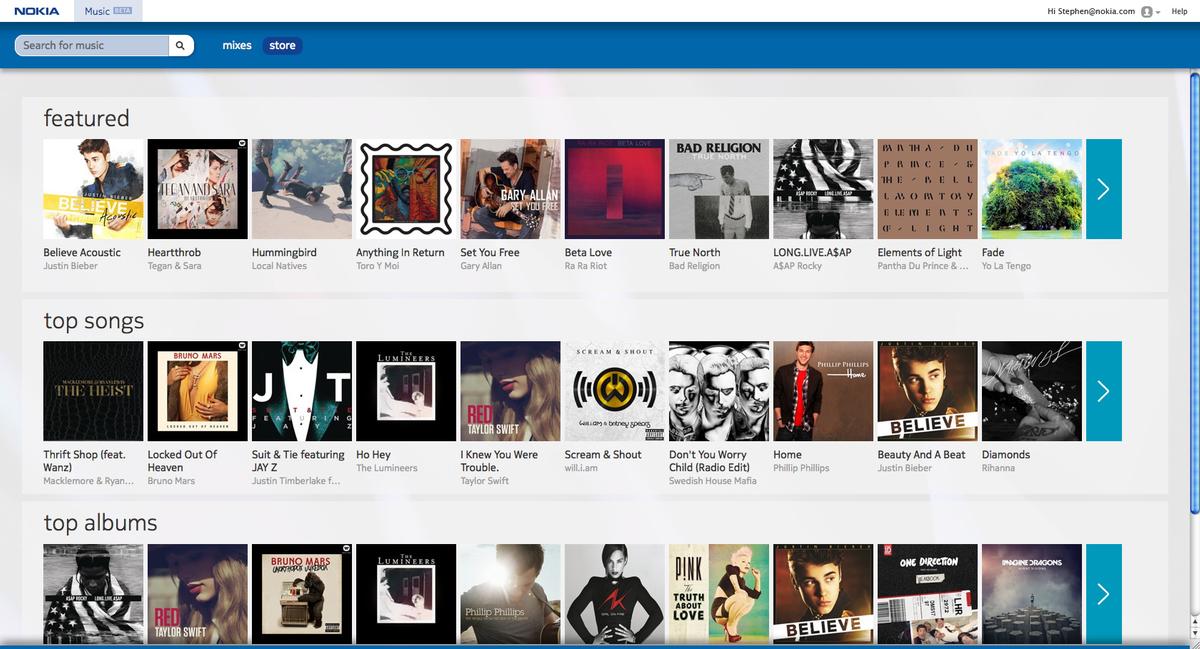
Task: Click the 'Ra Ra Riot' artist link
Action: [x=588, y=266]
